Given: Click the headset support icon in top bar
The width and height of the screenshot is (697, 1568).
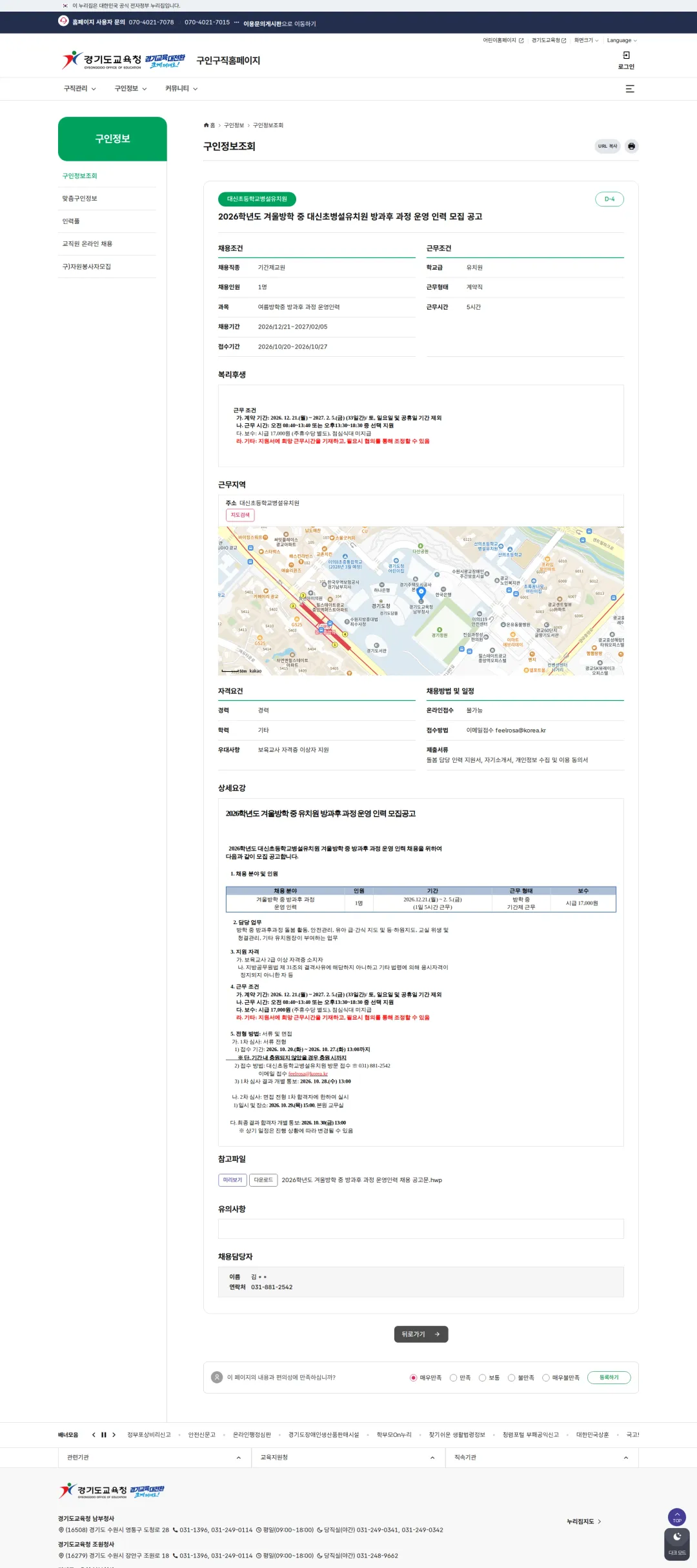Looking at the screenshot, I should pyautogui.click(x=63, y=21).
